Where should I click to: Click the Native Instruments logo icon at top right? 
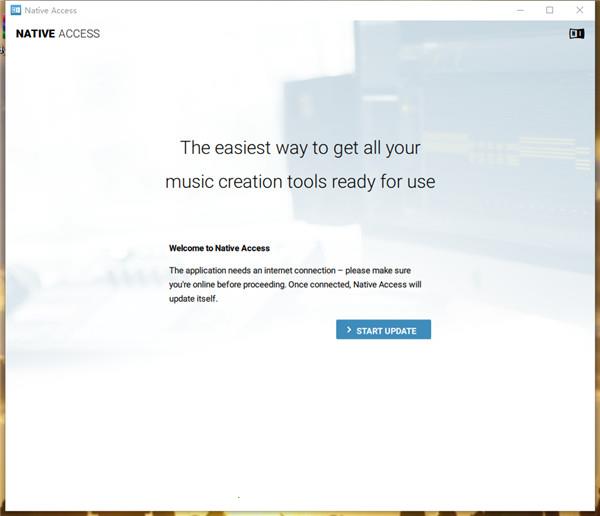point(576,34)
